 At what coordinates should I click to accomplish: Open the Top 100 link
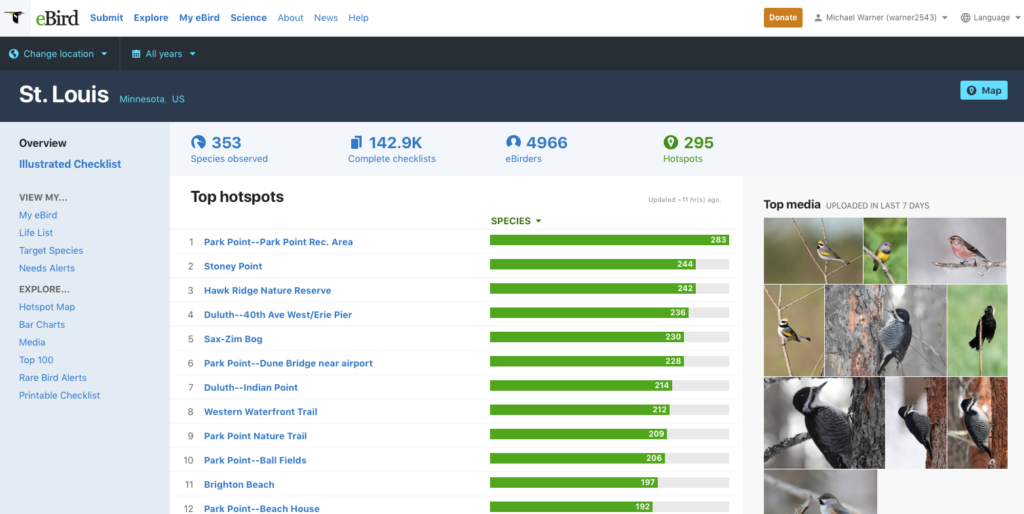36,359
